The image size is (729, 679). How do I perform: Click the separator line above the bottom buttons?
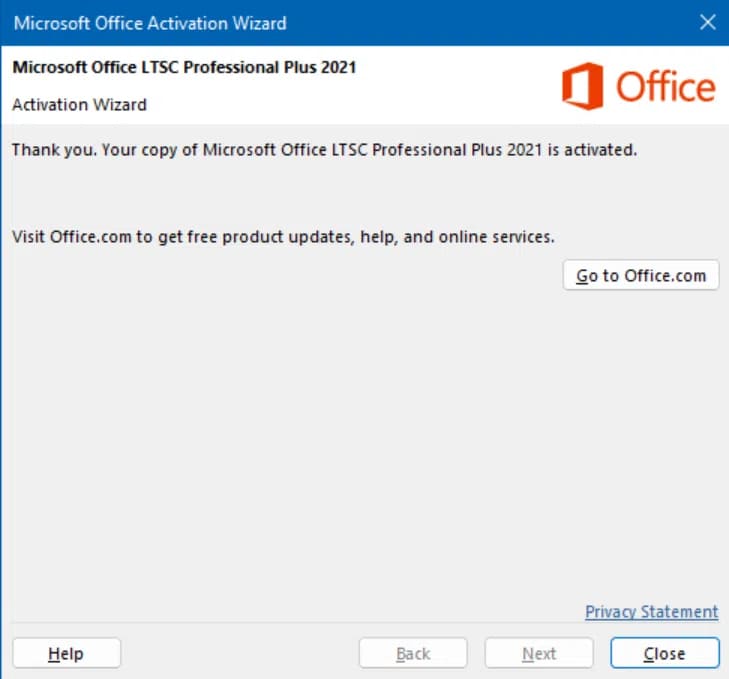point(300,624)
